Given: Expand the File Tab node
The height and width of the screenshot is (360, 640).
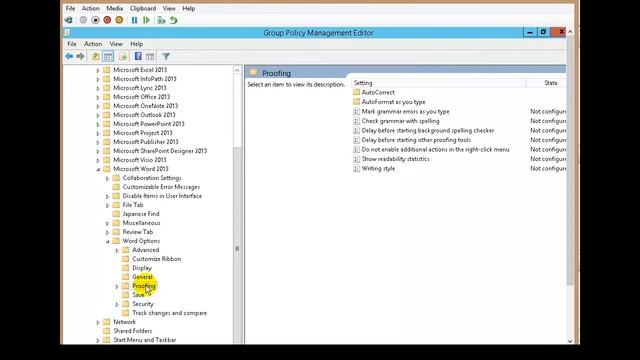Looking at the screenshot, I should point(107,205).
